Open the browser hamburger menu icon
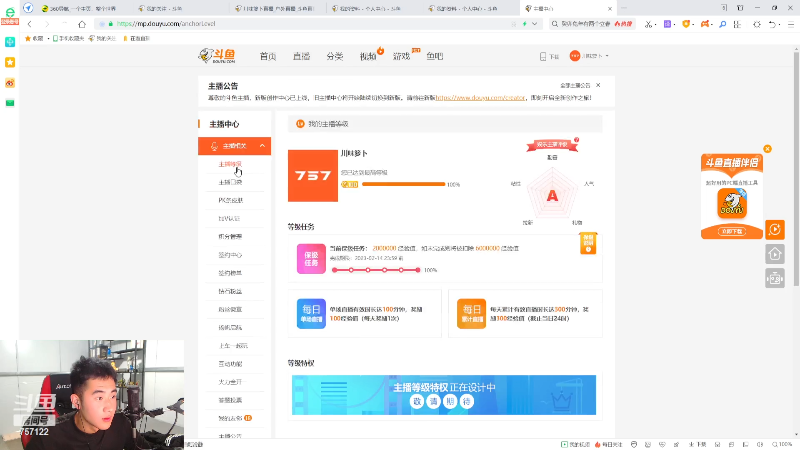Screen dimensions: 800x450 point(791,24)
